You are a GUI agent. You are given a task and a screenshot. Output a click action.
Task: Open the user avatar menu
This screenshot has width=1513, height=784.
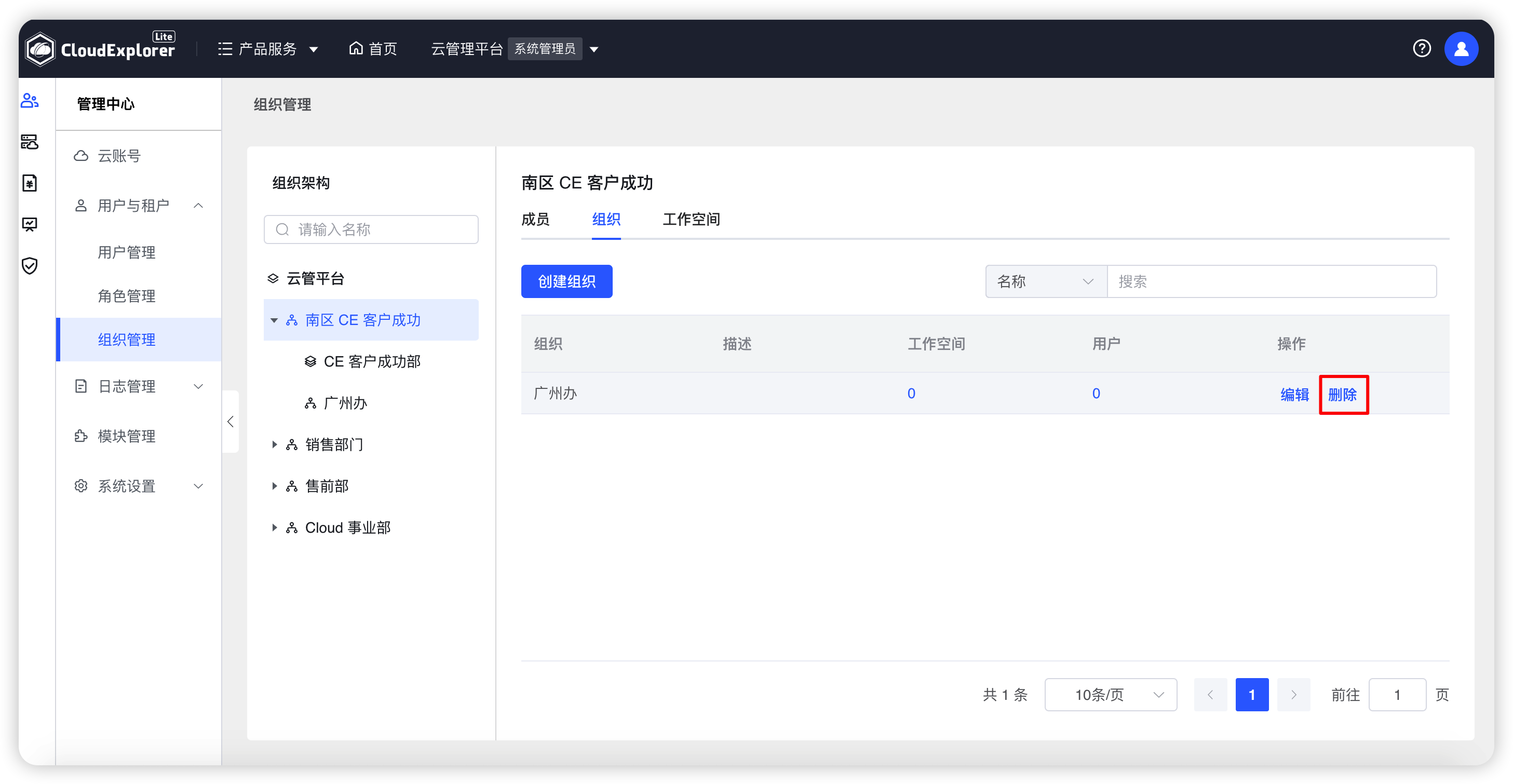tap(1461, 49)
